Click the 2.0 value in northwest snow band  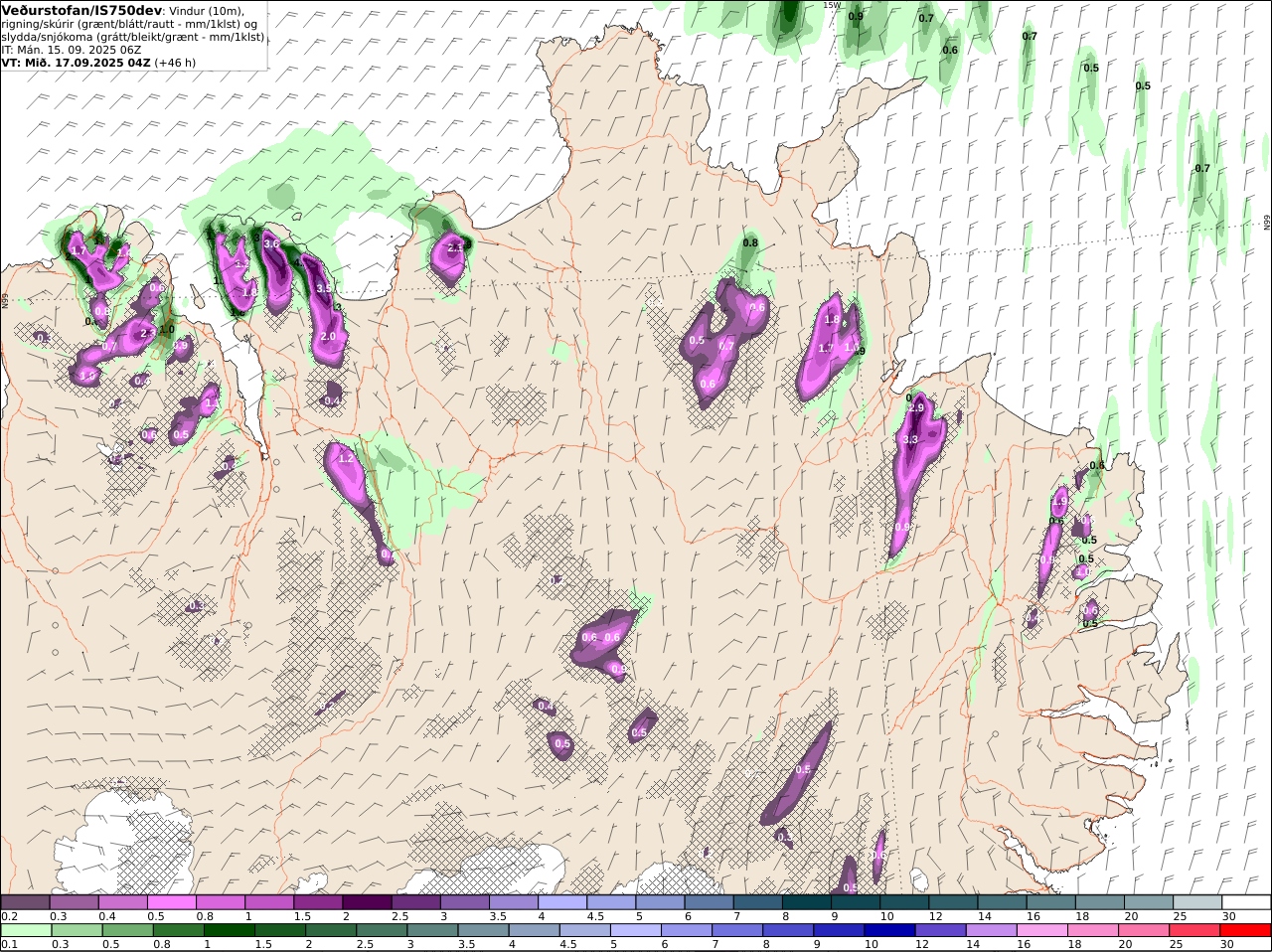tap(328, 337)
